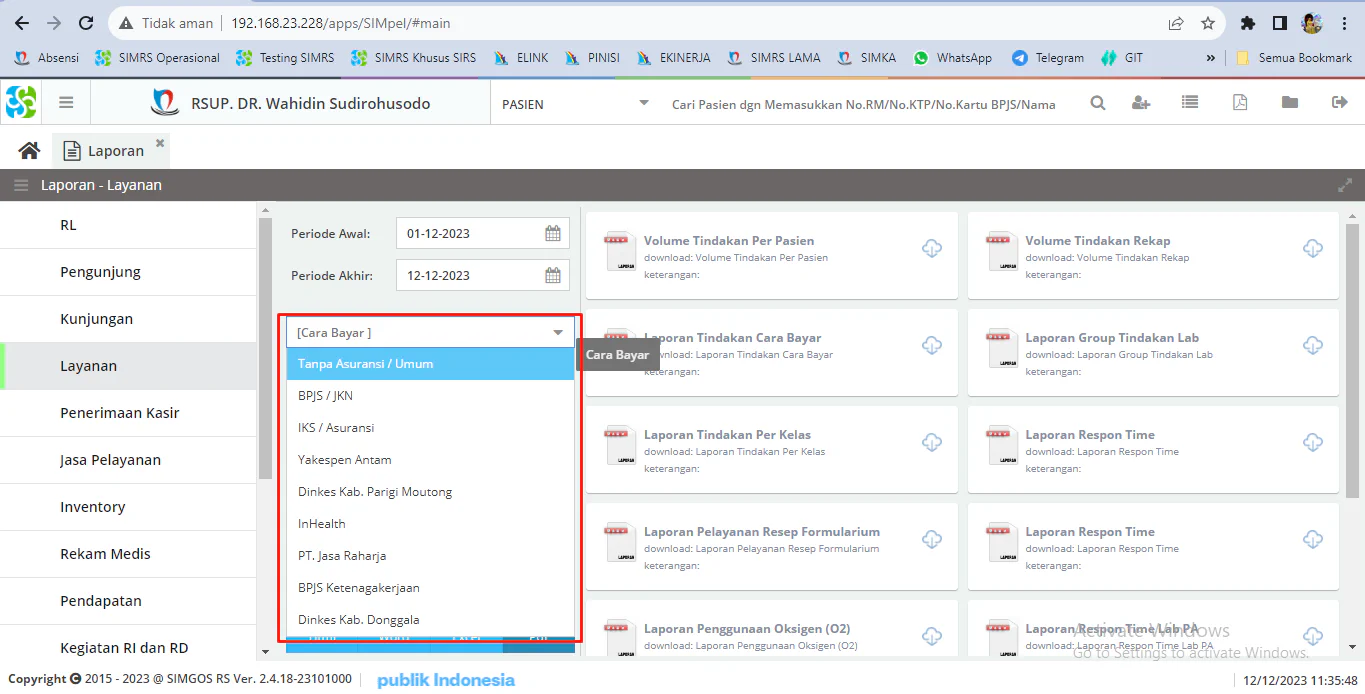Open the browser extensions puzzle icon
Screen dimensions: 1365x694
(x=1247, y=23)
